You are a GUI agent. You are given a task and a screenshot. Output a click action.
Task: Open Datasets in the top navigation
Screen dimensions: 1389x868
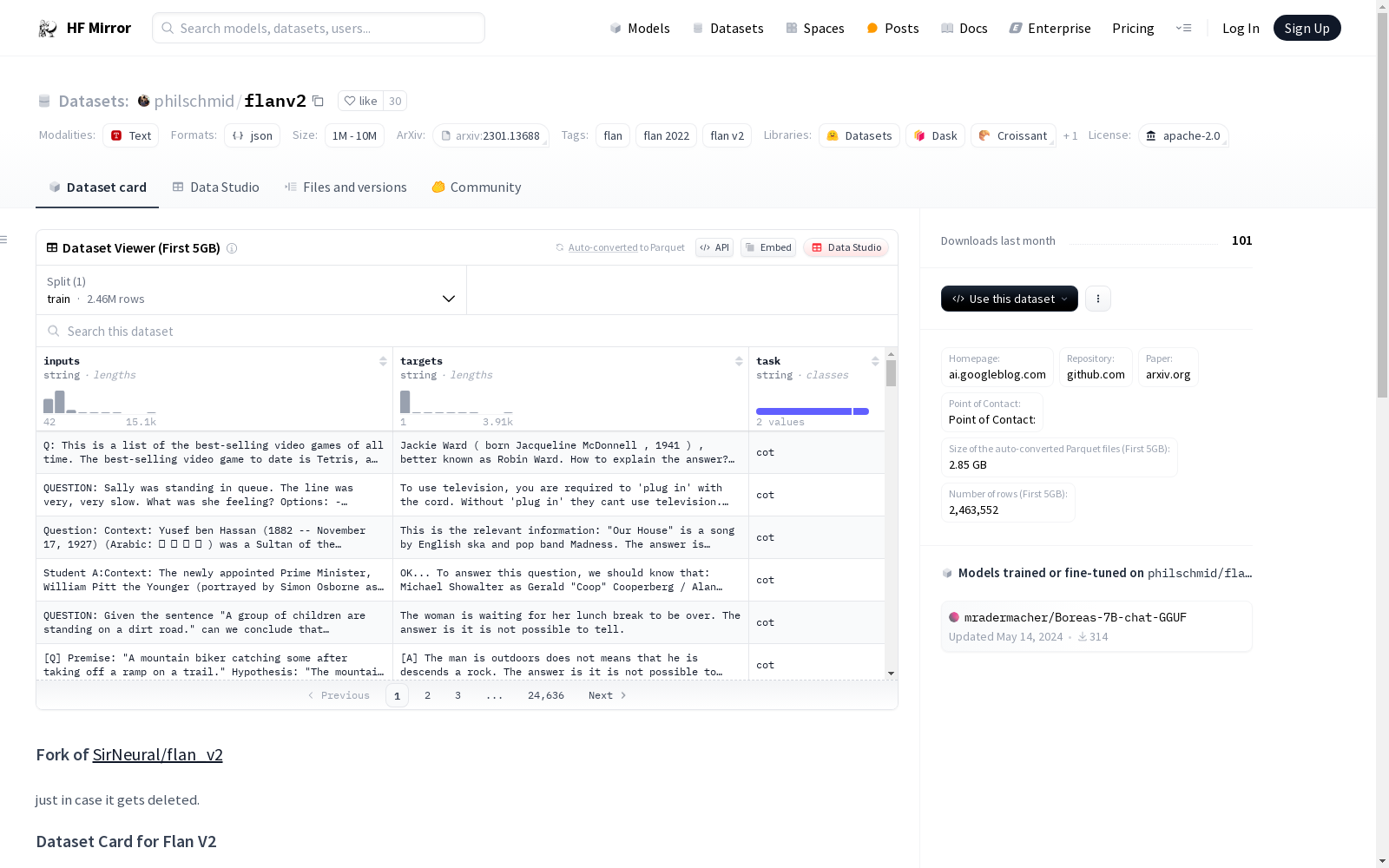click(727, 28)
